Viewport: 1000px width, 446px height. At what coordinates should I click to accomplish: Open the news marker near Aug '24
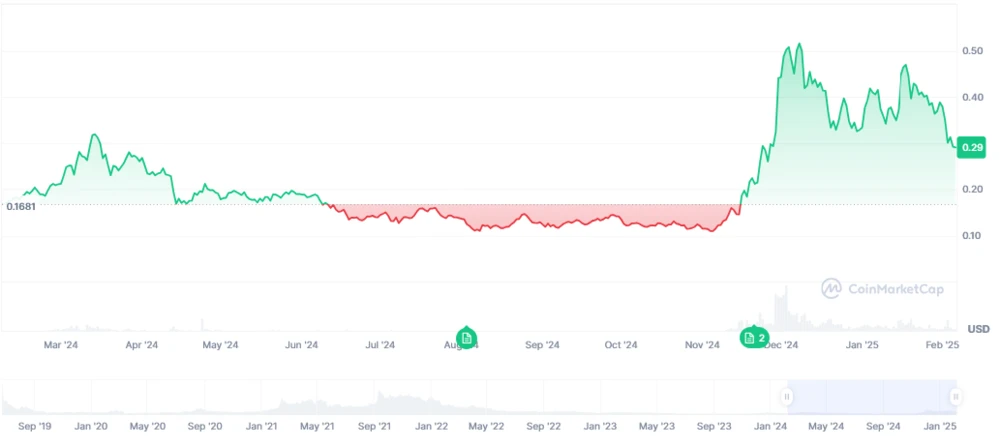tap(466, 337)
